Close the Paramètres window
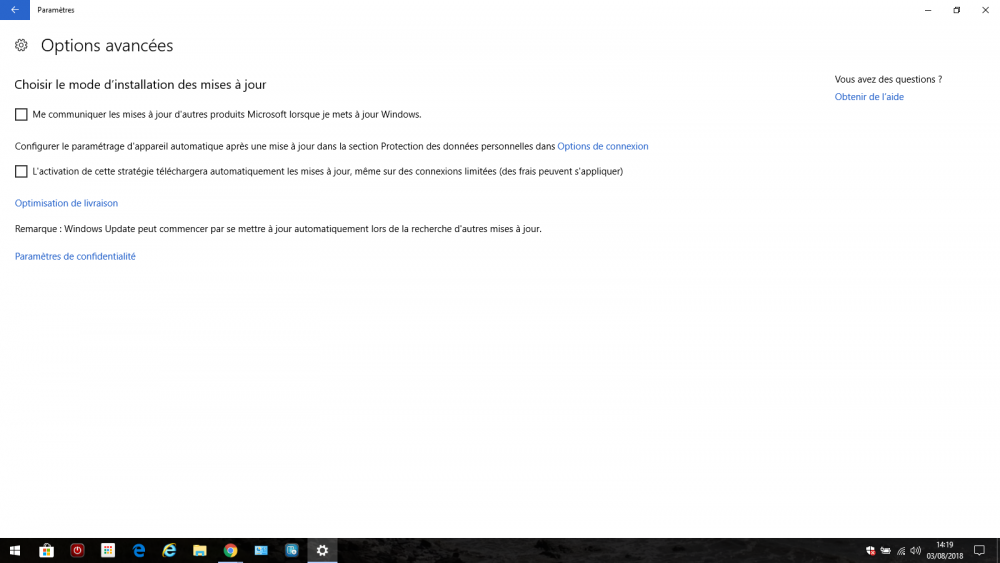Screen dimensions: 1000x563 click(985, 10)
